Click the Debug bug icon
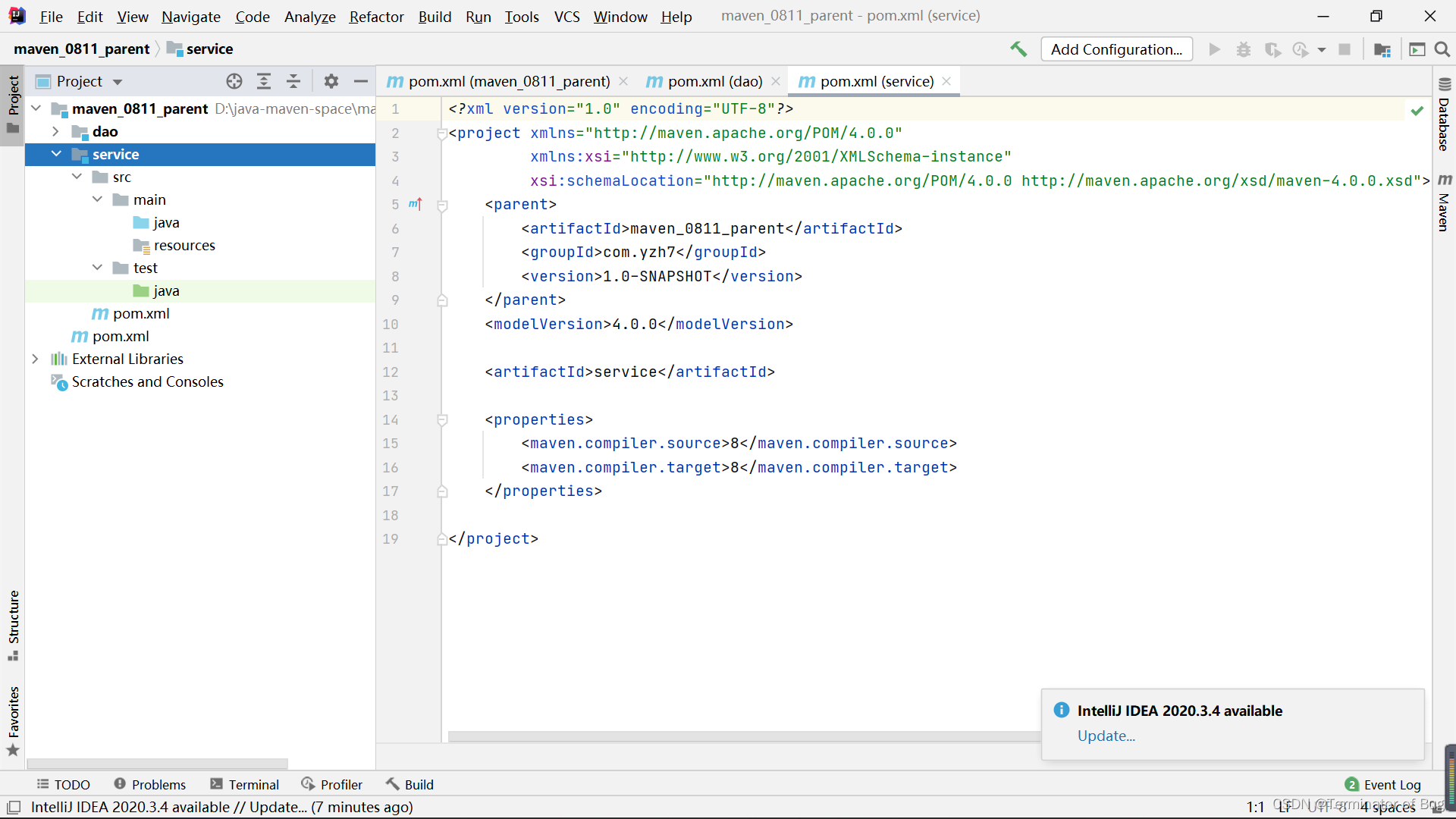Viewport: 1456px width, 819px height. point(1244,49)
